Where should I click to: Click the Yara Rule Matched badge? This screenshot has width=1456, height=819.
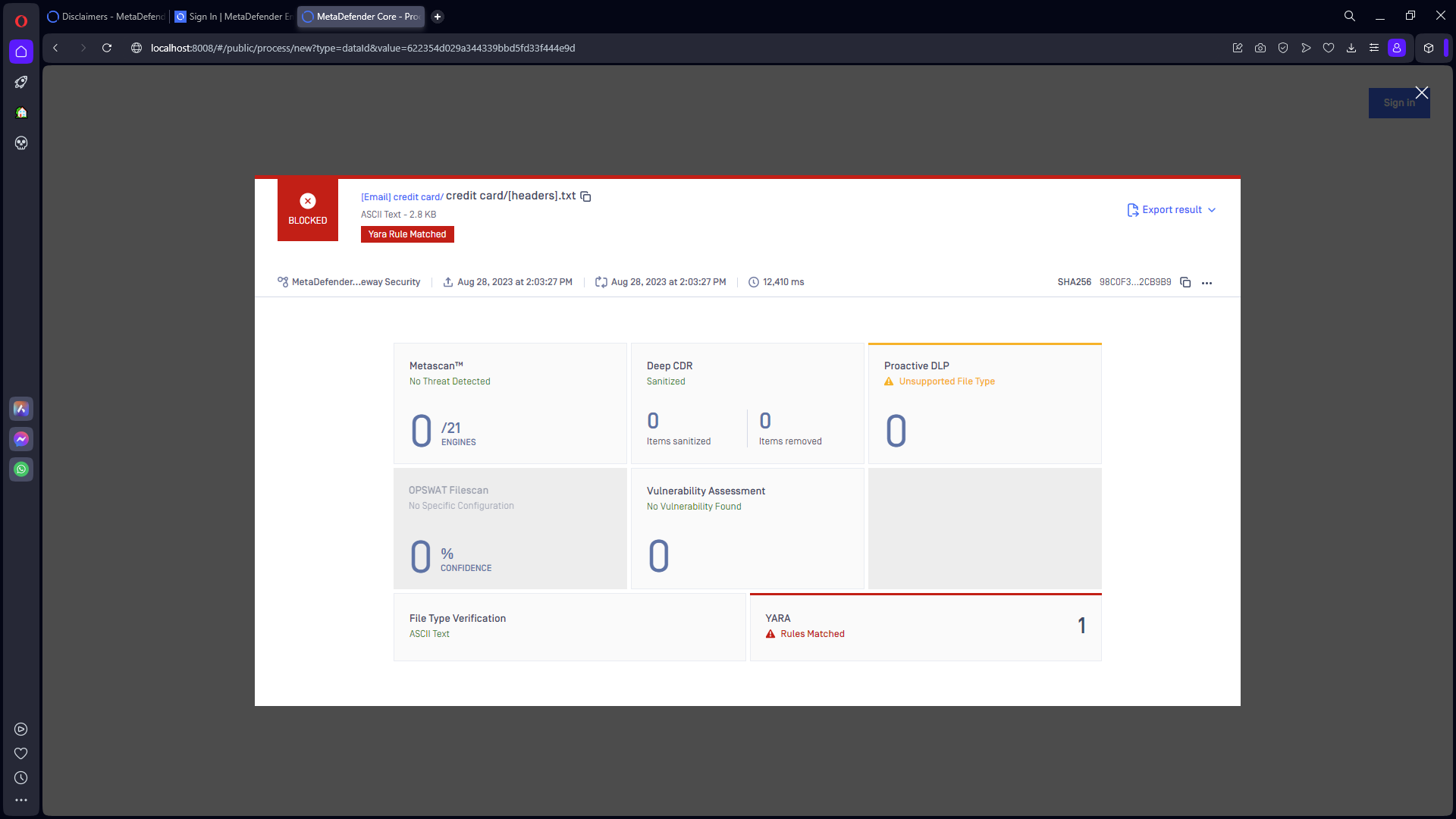[407, 234]
